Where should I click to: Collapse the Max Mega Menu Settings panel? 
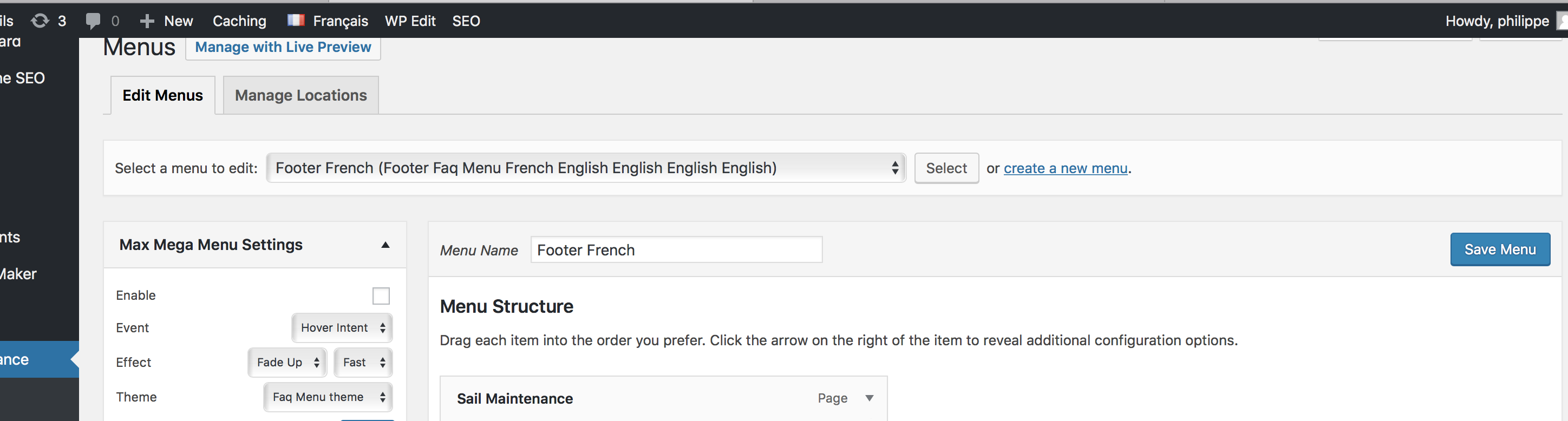coord(386,245)
